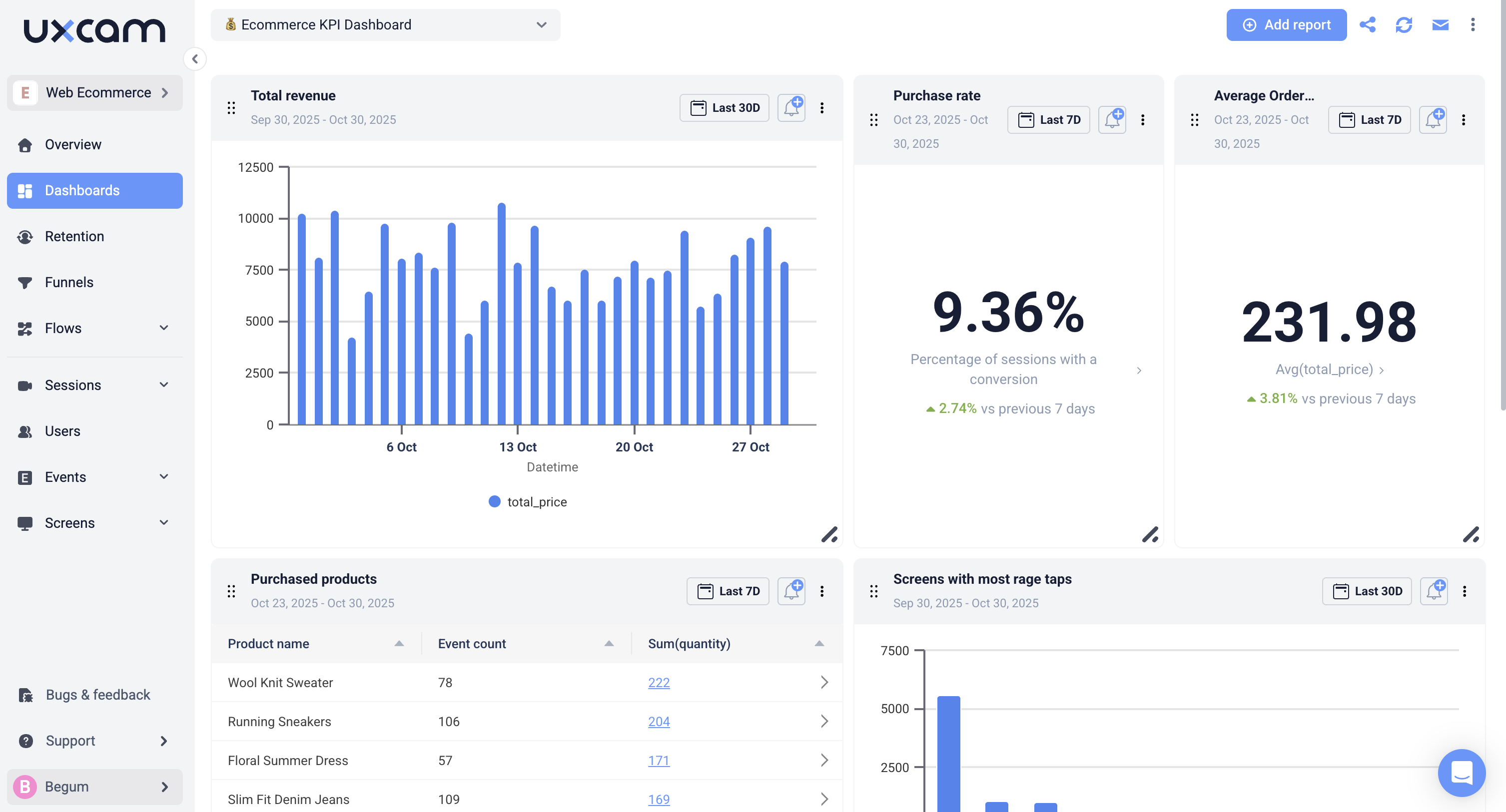Create an alert on the Total revenue chart
Viewport: 1506px width, 812px height.
(791, 107)
